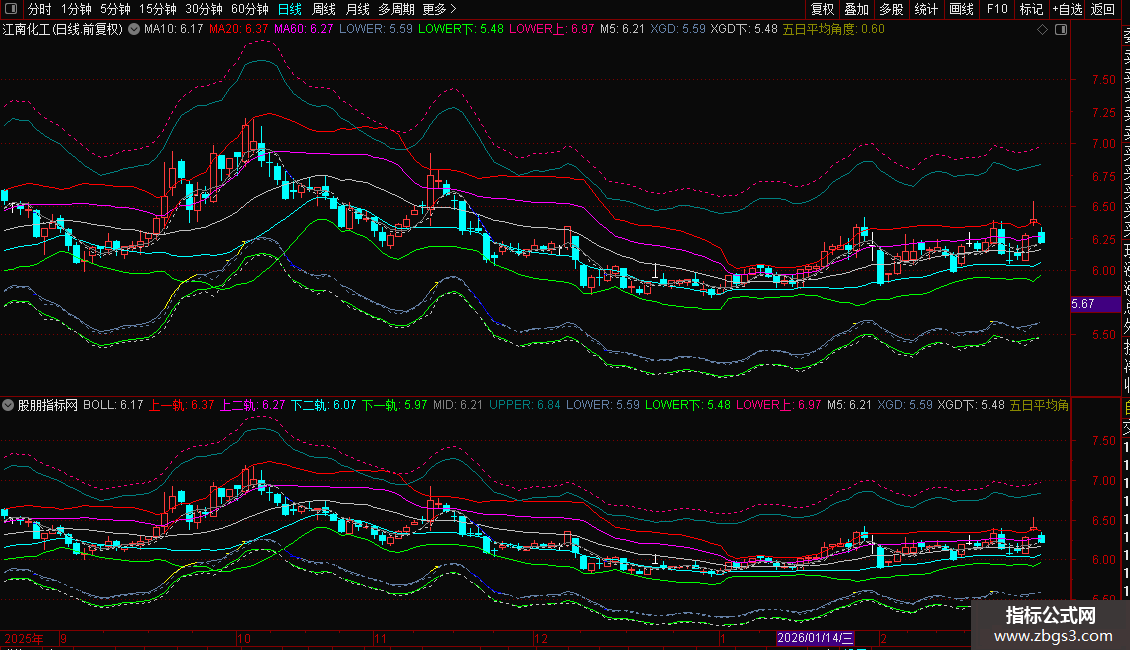The height and width of the screenshot is (650, 1130).
Task: Click the 复权 adjustment button
Action: pos(822,9)
